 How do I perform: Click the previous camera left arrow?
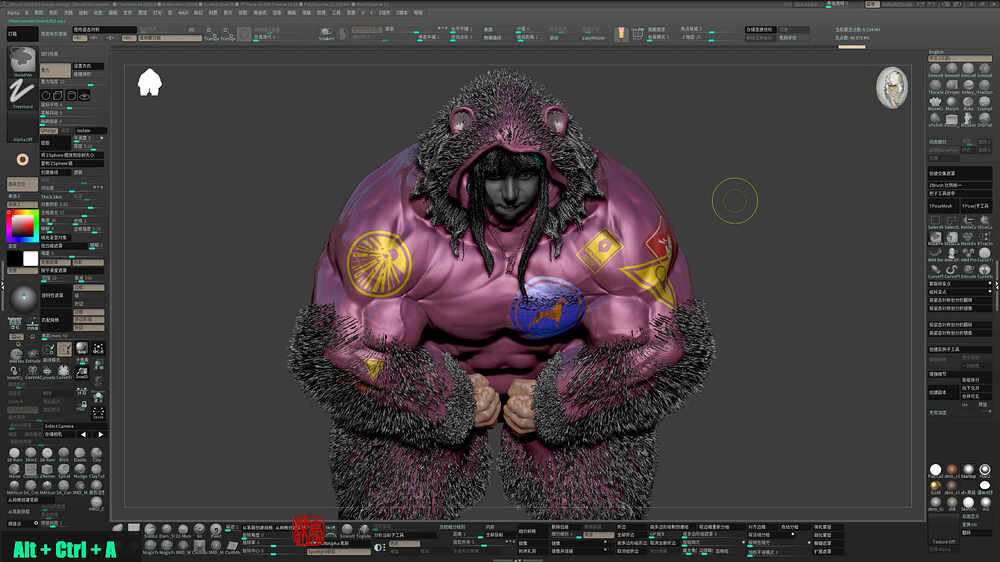84,434
